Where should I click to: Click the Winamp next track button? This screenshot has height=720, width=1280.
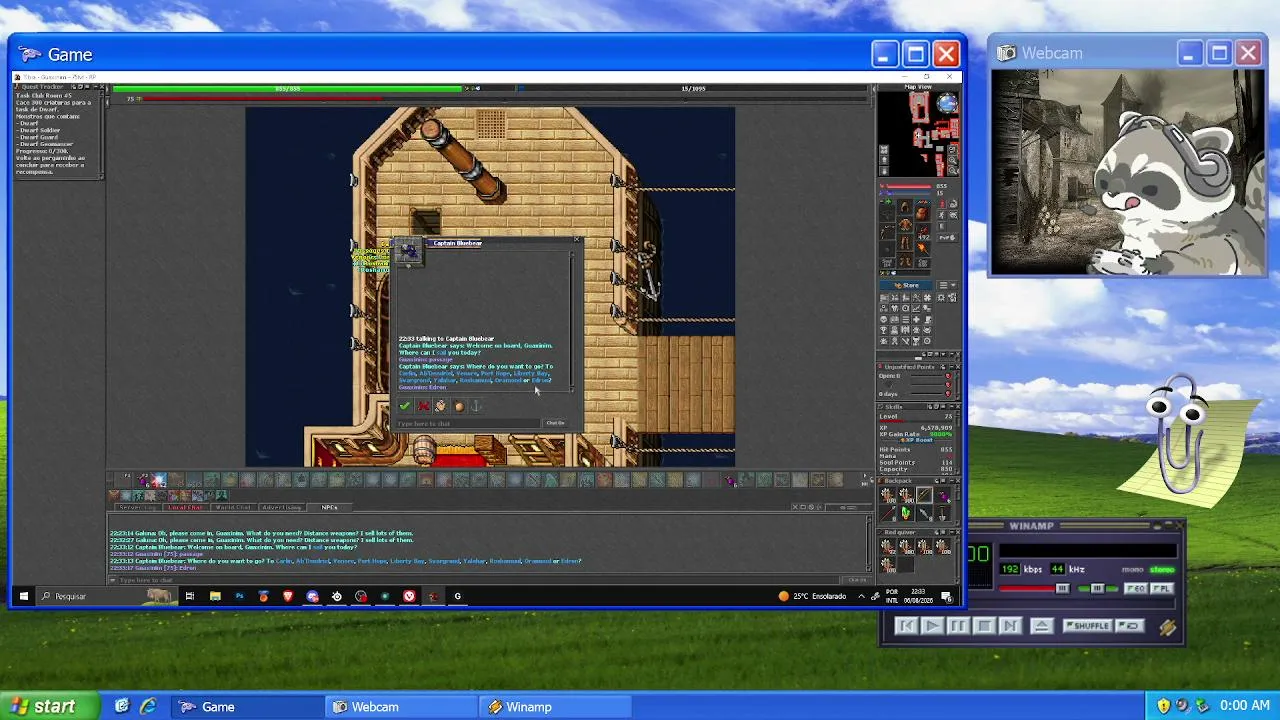coord(1010,626)
